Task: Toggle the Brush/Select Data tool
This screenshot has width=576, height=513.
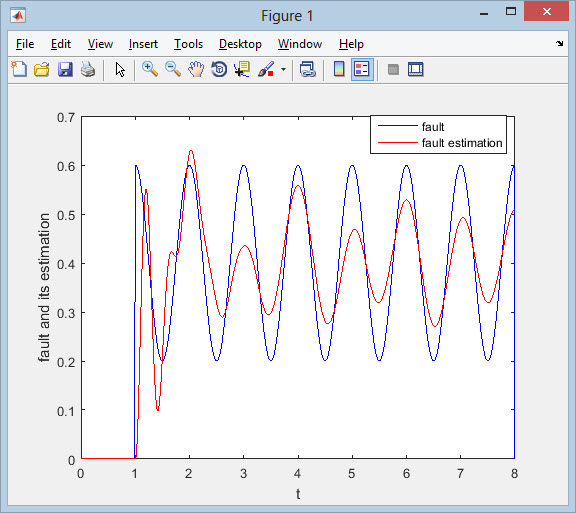Action: coord(266,69)
